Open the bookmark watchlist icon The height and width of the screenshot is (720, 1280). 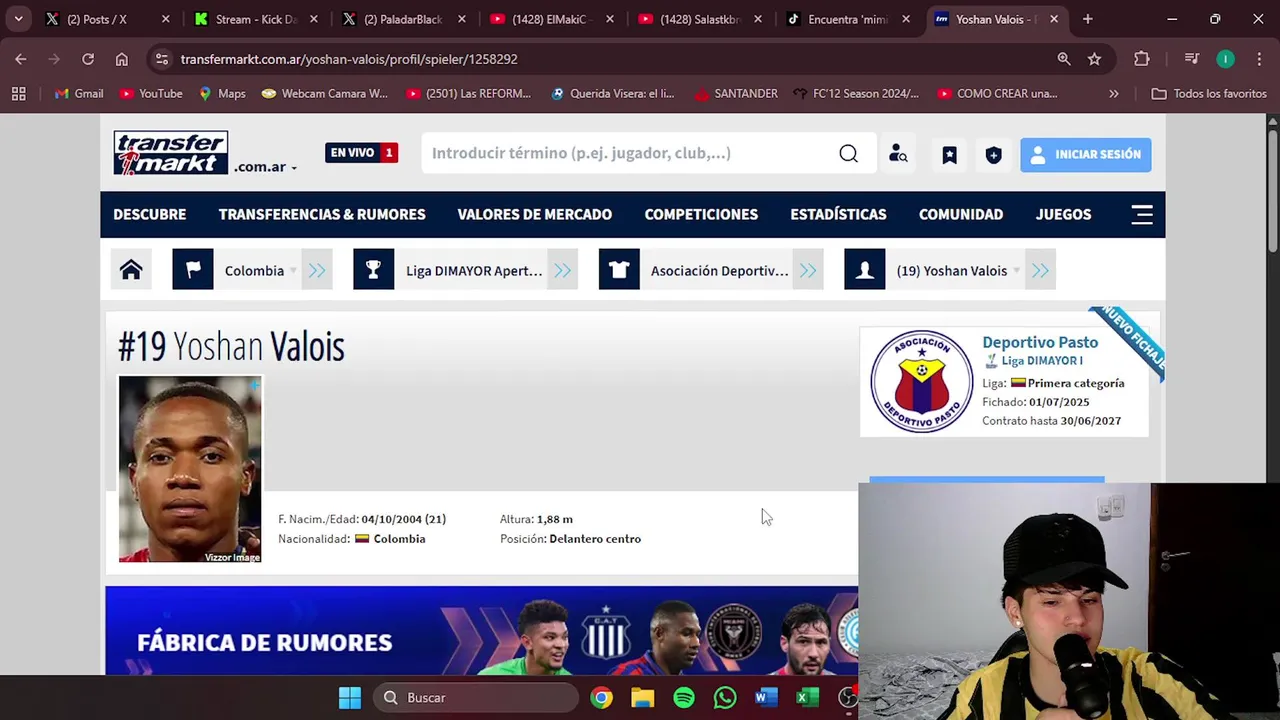(949, 154)
